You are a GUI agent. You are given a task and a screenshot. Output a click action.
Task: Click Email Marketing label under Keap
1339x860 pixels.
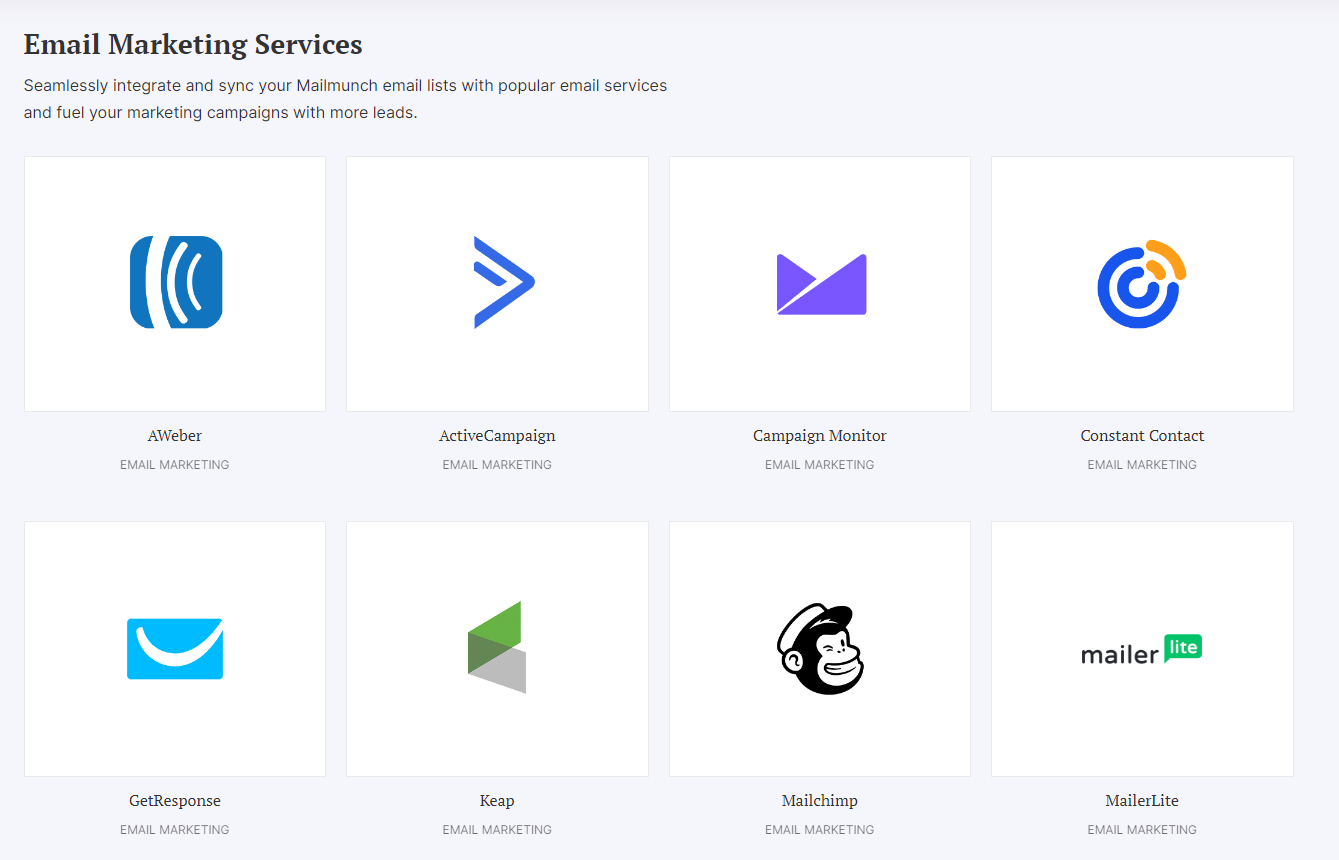(497, 830)
